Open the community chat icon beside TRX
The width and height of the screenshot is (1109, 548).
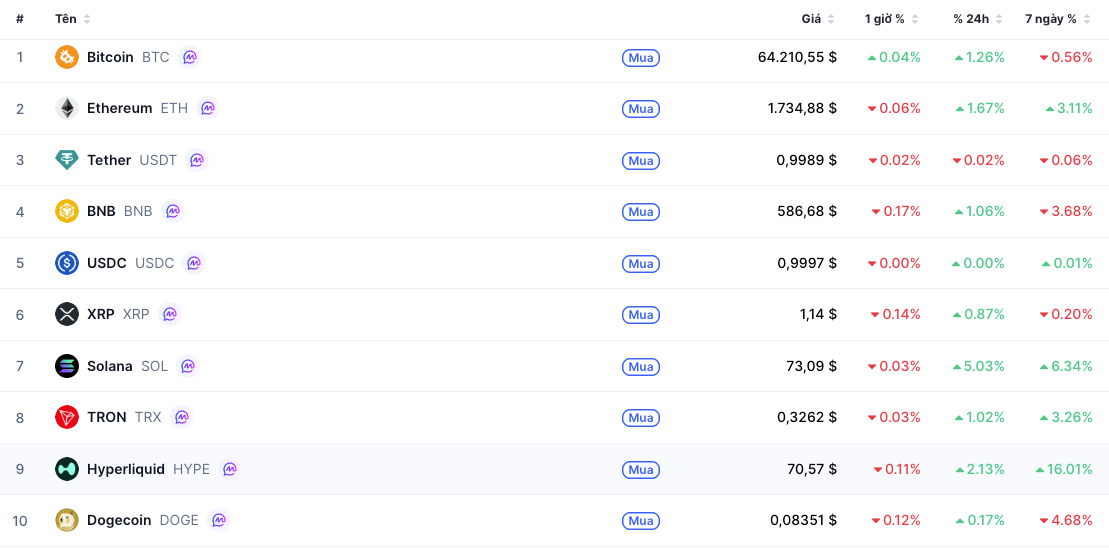tap(182, 417)
